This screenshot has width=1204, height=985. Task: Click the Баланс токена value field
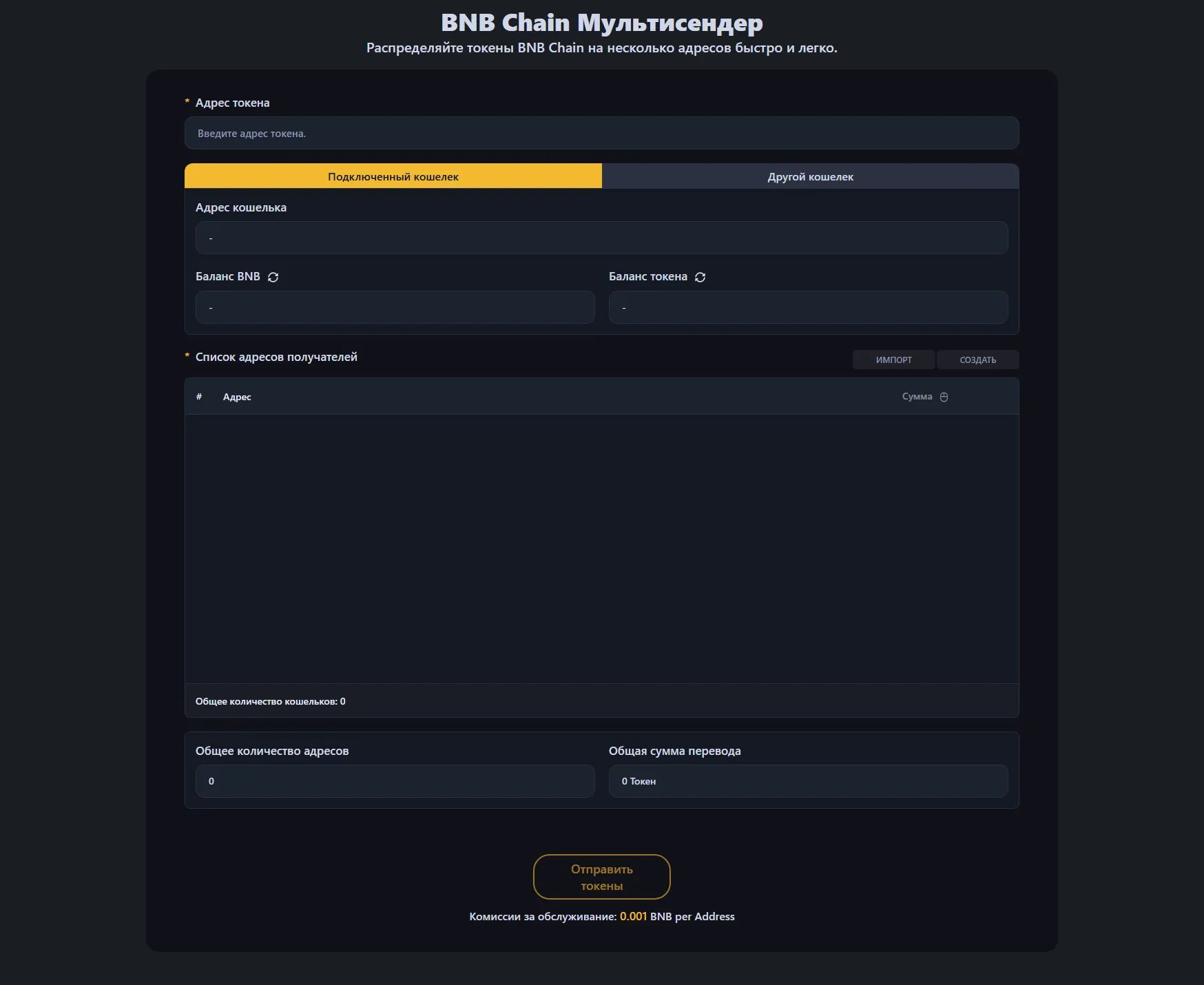[x=808, y=307]
